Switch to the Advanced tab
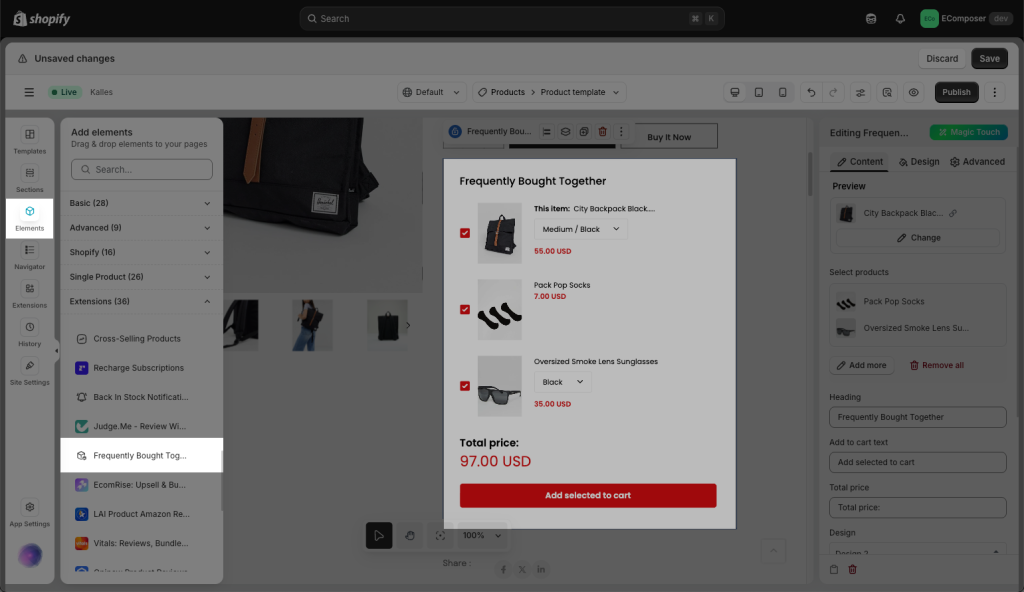 tap(977, 162)
